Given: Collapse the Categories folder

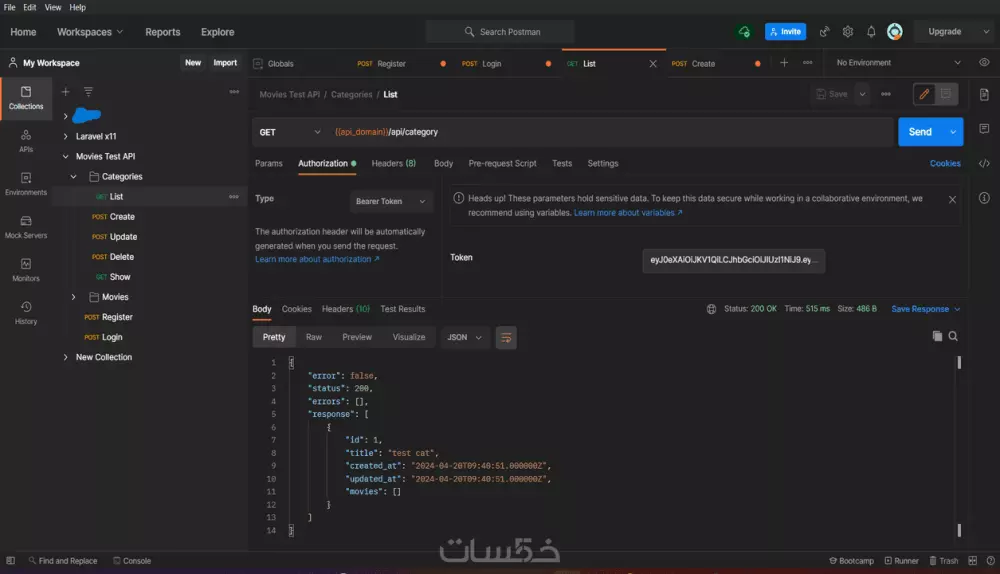Looking at the screenshot, I should tap(73, 177).
